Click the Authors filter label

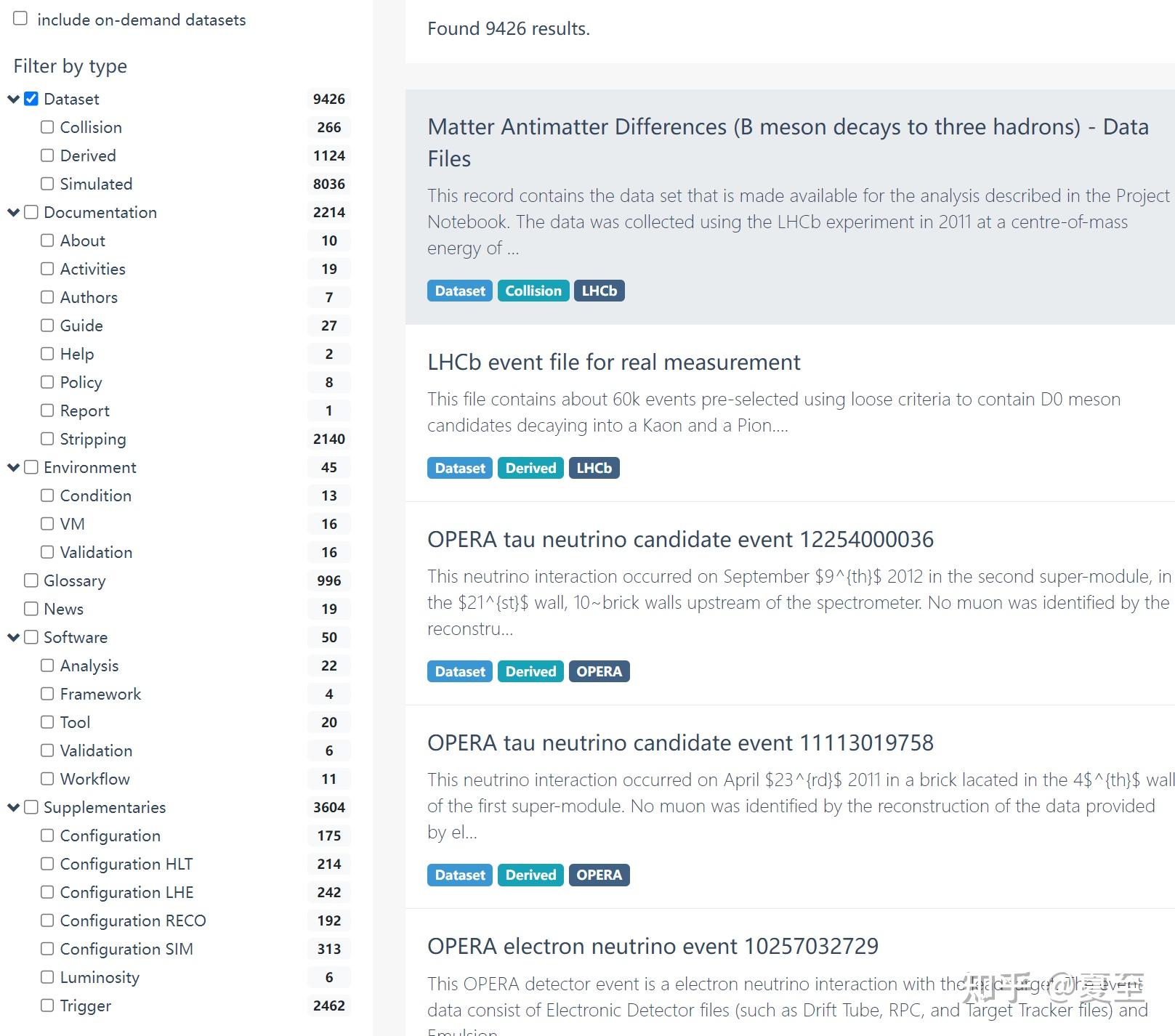[x=89, y=297]
